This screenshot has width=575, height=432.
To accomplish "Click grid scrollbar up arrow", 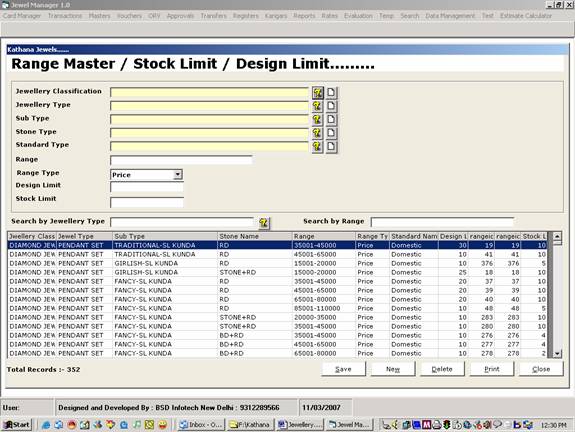I will 557,237.
